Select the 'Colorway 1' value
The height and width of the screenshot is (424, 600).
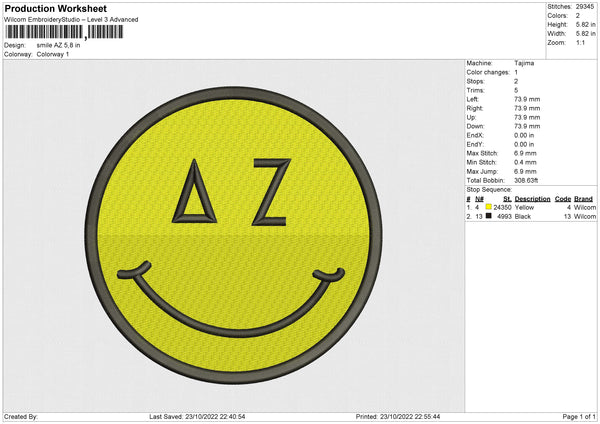tap(53, 54)
